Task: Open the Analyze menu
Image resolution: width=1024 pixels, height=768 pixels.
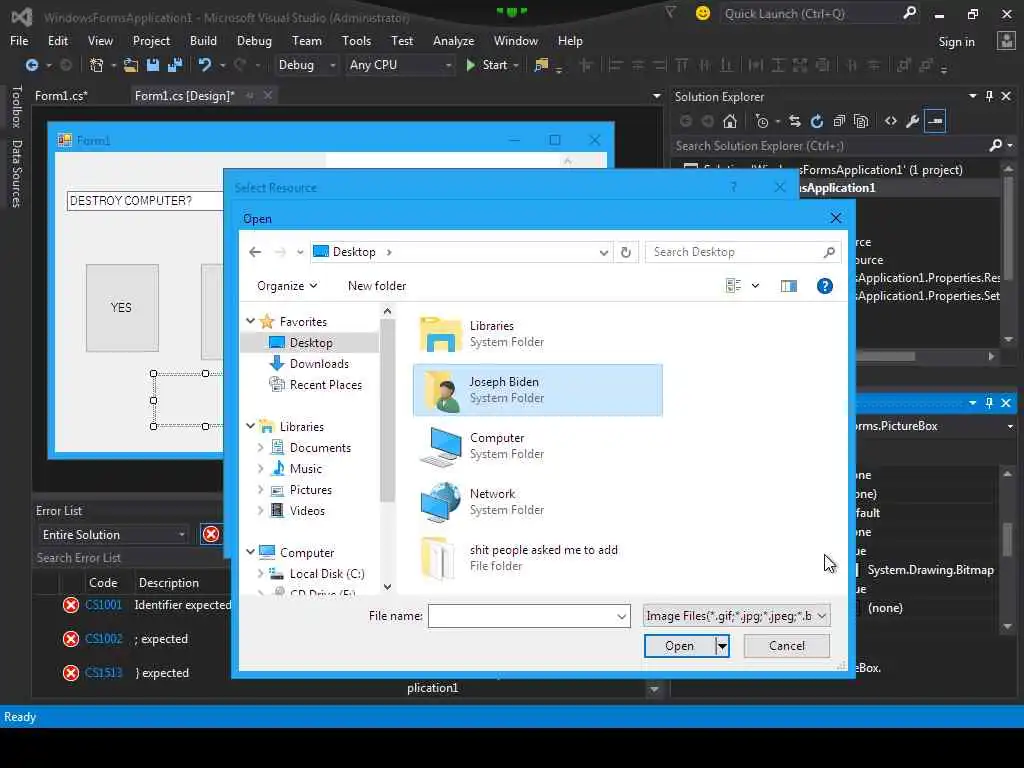Action: pos(453,40)
